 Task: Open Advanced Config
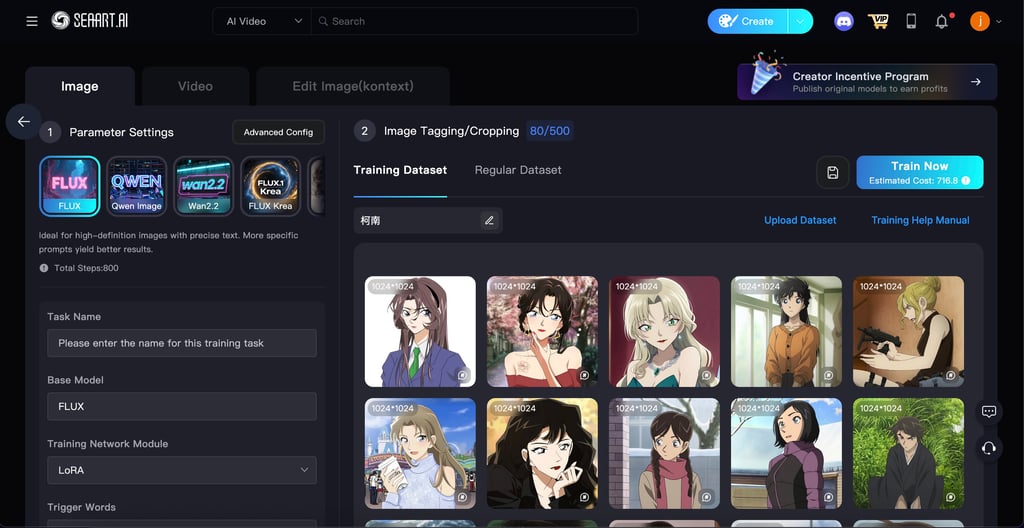278,132
